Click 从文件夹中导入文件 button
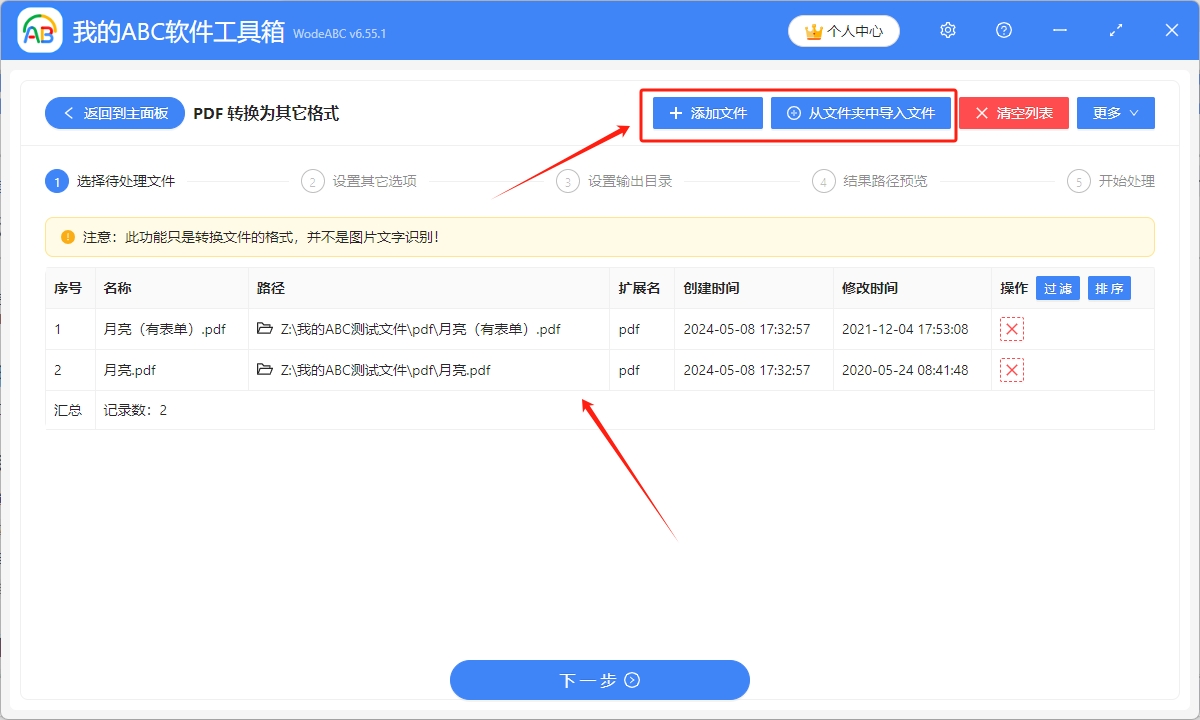Viewport: 1200px width, 720px height. [x=860, y=113]
